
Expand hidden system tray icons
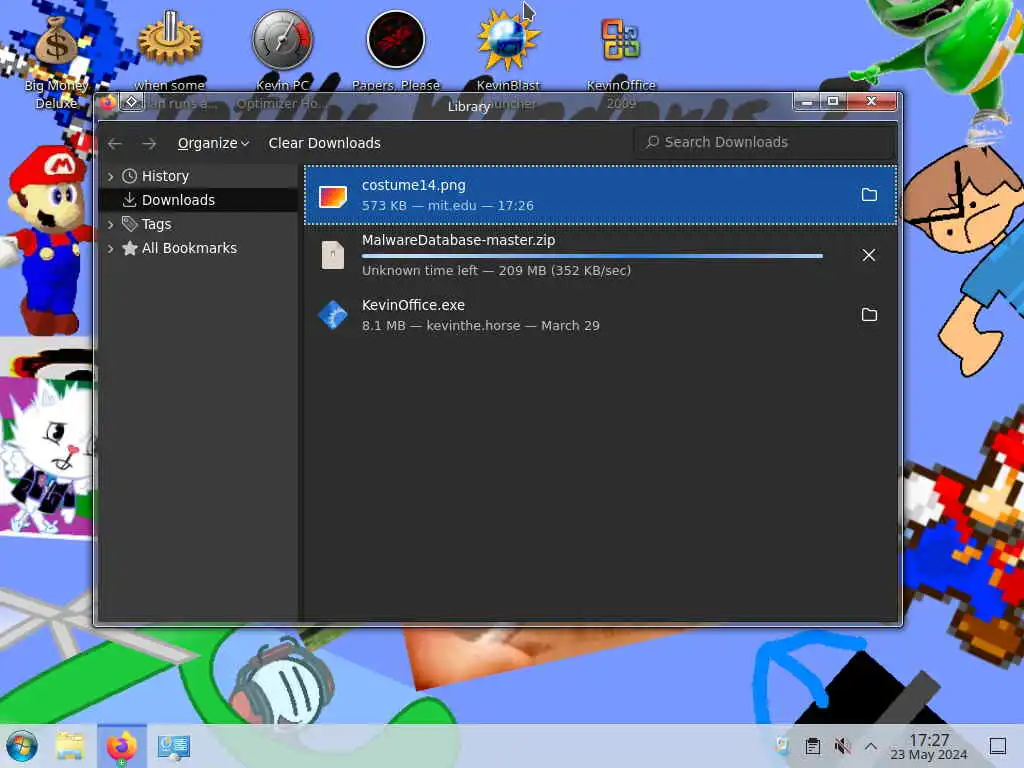pyautogui.click(x=871, y=746)
